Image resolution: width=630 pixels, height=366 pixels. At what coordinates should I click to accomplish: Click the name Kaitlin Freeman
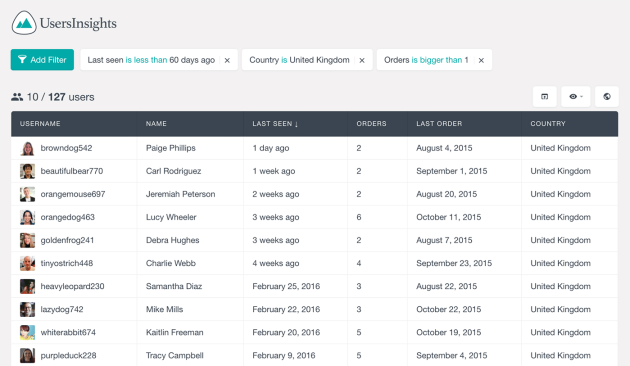pyautogui.click(x=174, y=333)
